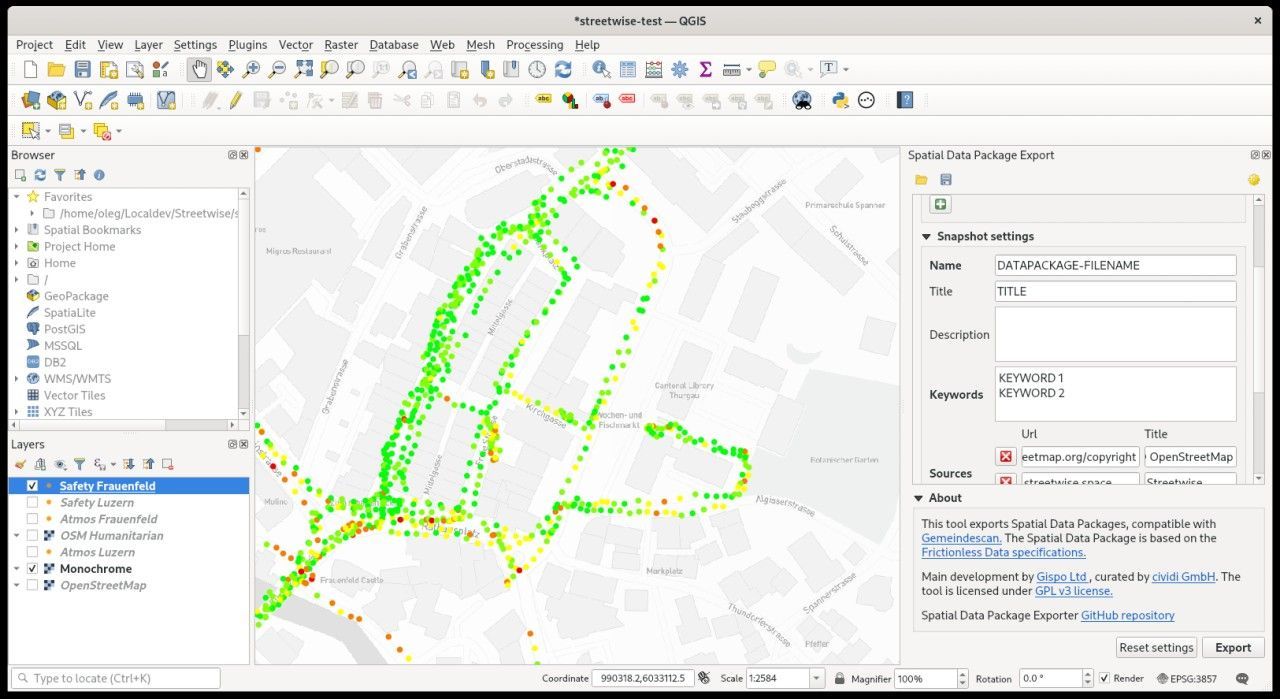The width and height of the screenshot is (1280, 699).
Task: Uncheck the Monochrome layer checkbox
Action: (x=32, y=569)
